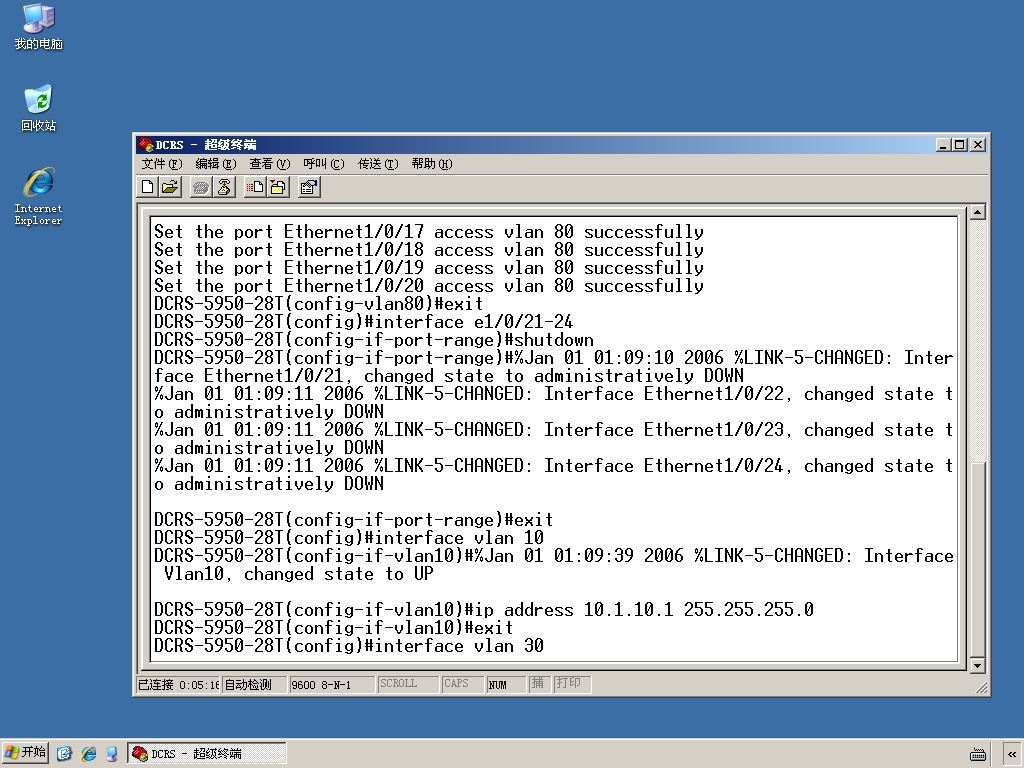Image resolution: width=1024 pixels, height=768 pixels.
Task: Select the Internet Explorer desktop icon
Action: [x=39, y=197]
